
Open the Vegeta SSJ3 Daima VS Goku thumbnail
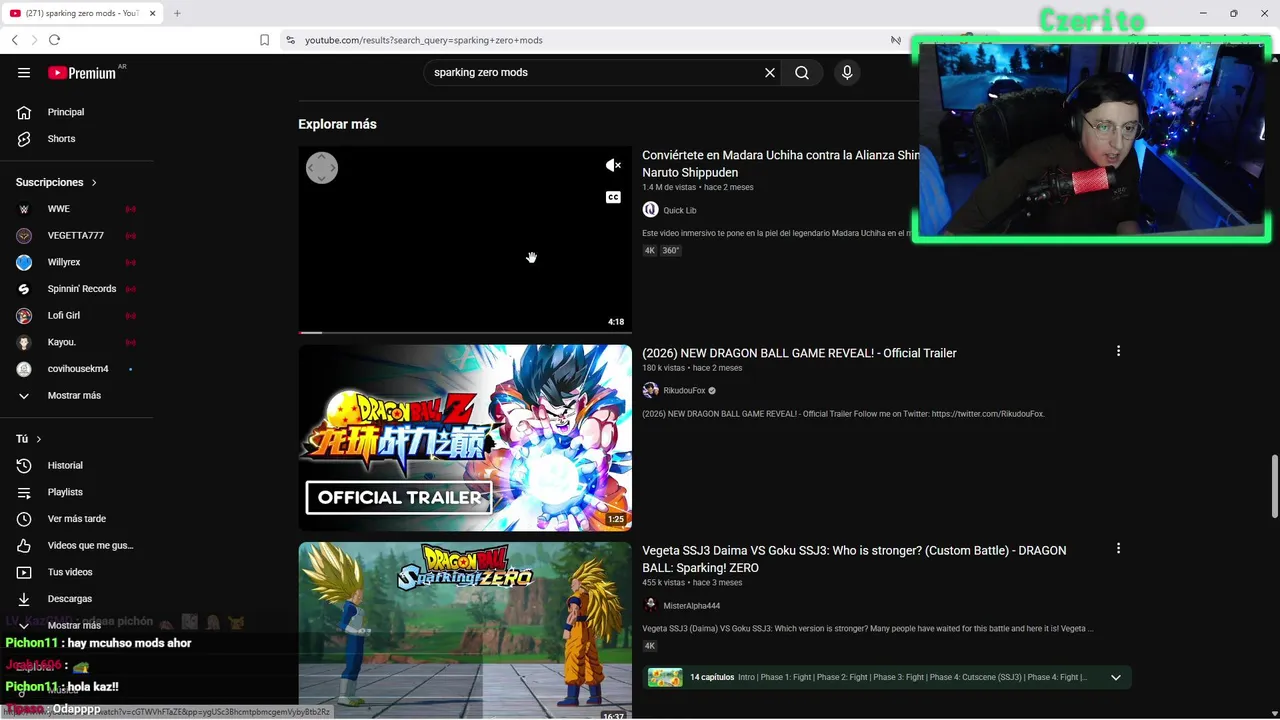465,631
